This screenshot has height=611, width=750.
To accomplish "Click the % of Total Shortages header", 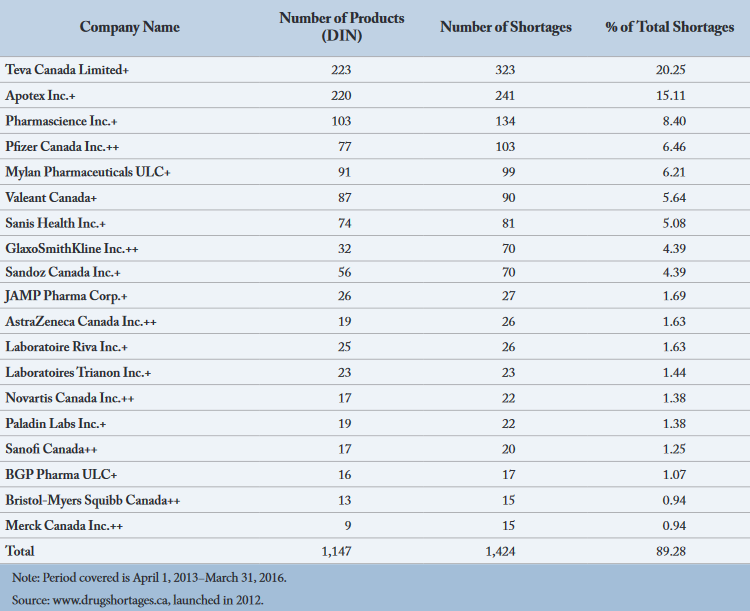I will (669, 27).
